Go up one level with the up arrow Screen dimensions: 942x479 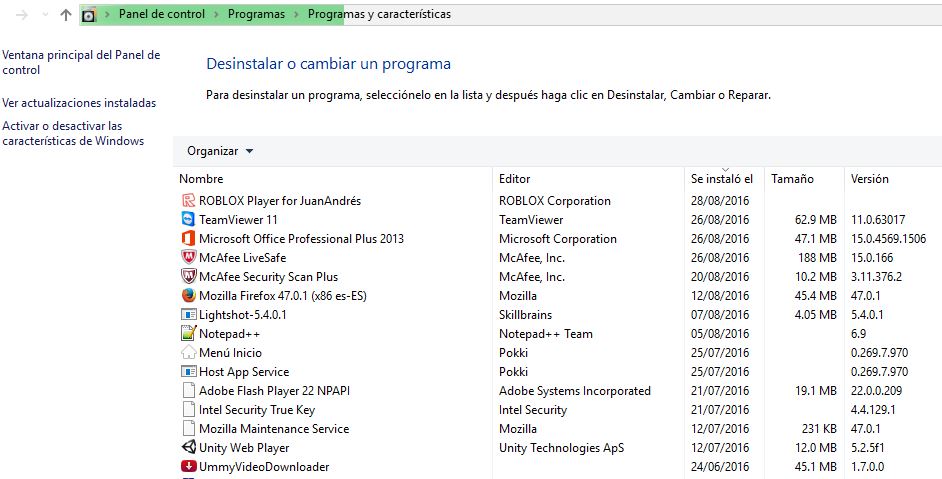[x=66, y=14]
